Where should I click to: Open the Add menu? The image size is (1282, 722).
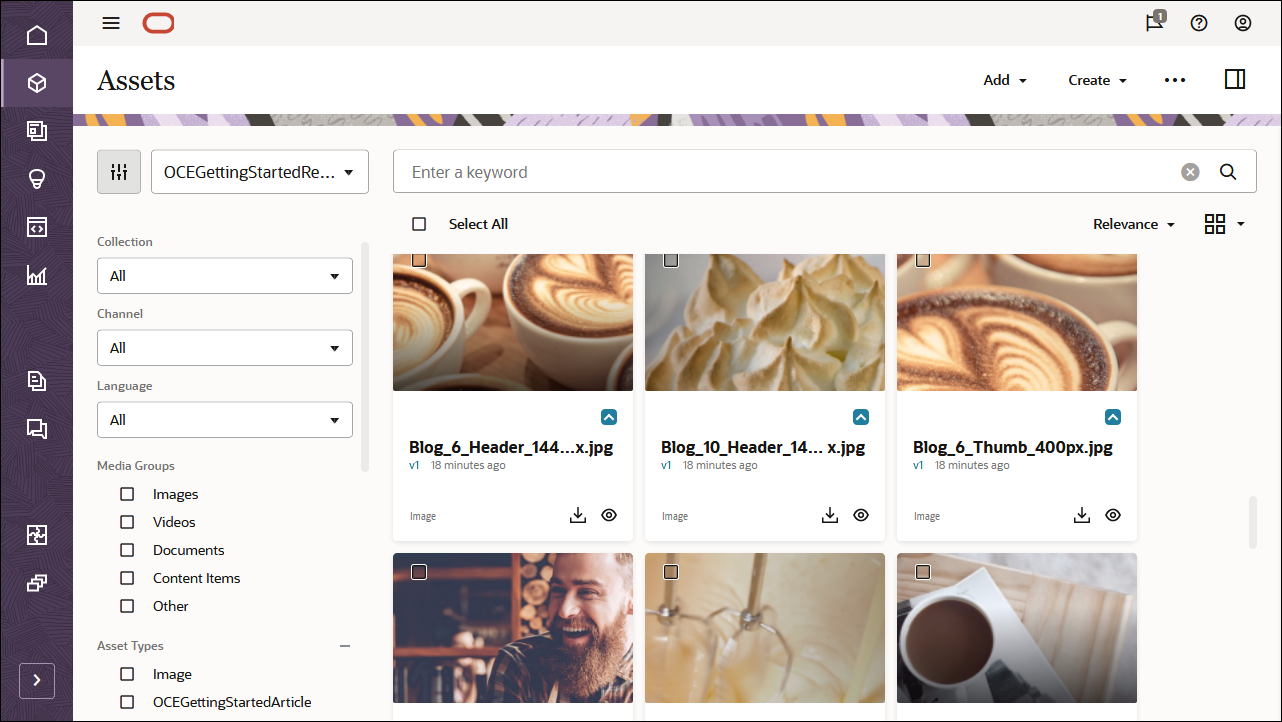[1003, 79]
